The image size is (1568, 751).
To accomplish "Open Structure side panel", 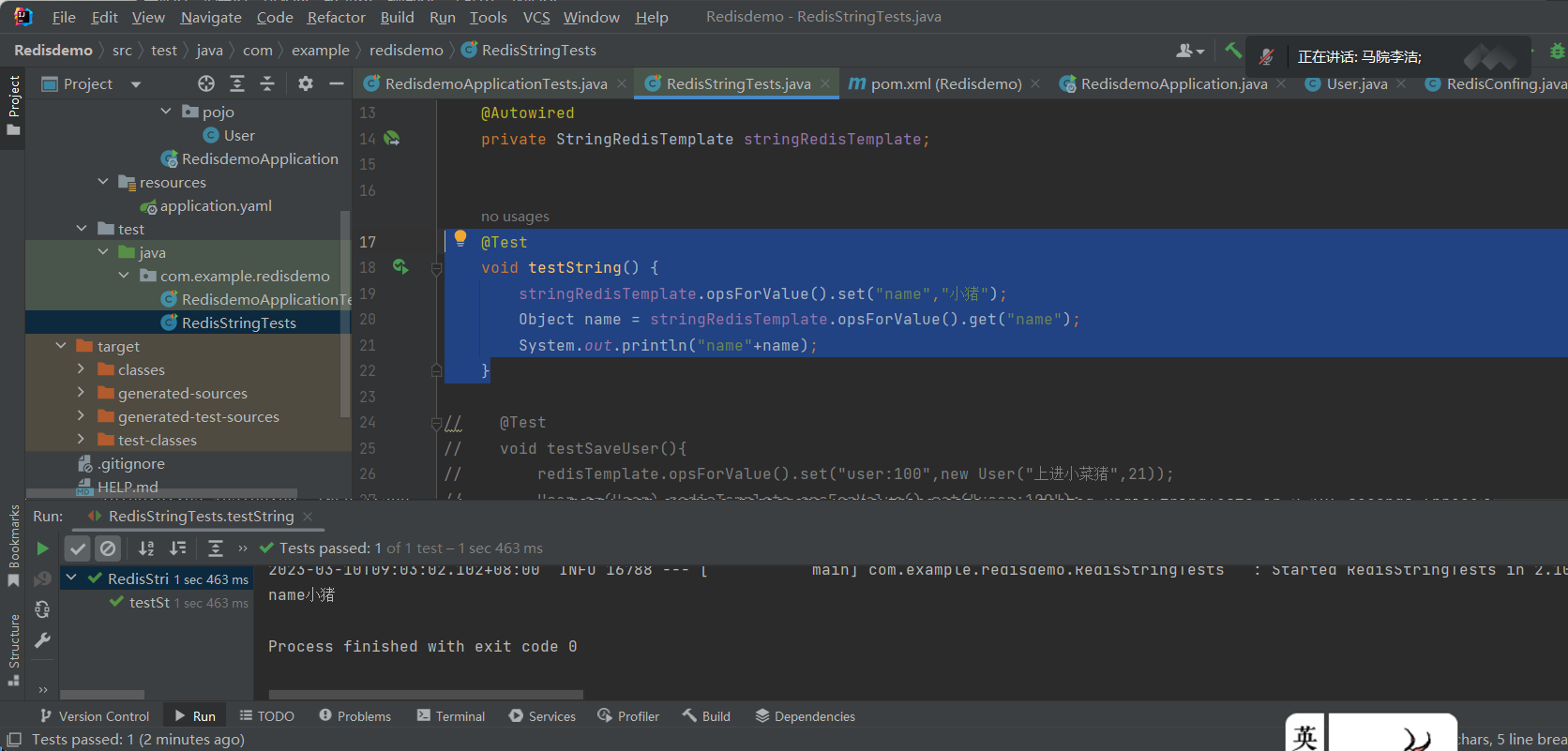I will (x=13, y=650).
